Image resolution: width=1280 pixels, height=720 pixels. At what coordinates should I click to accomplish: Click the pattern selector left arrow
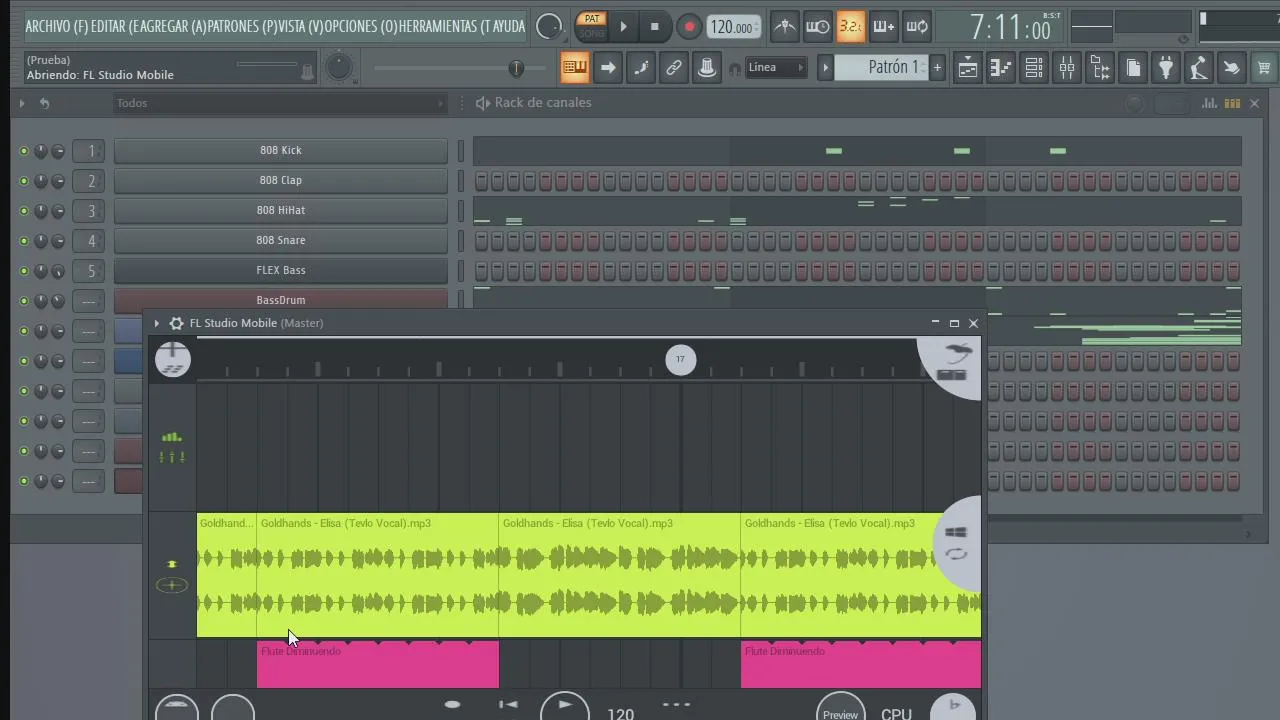click(x=825, y=68)
